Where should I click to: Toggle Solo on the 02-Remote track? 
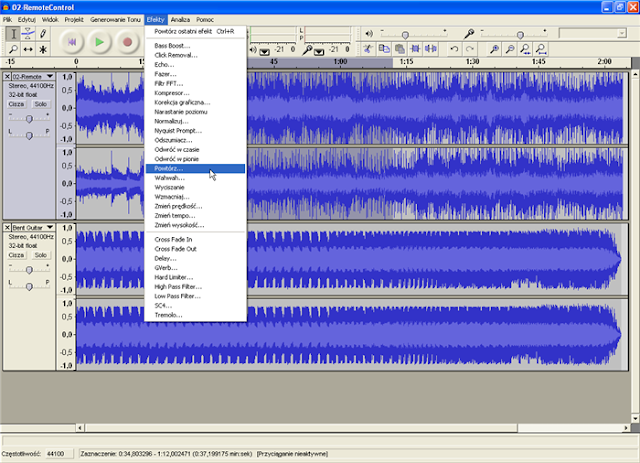pyautogui.click(x=40, y=103)
